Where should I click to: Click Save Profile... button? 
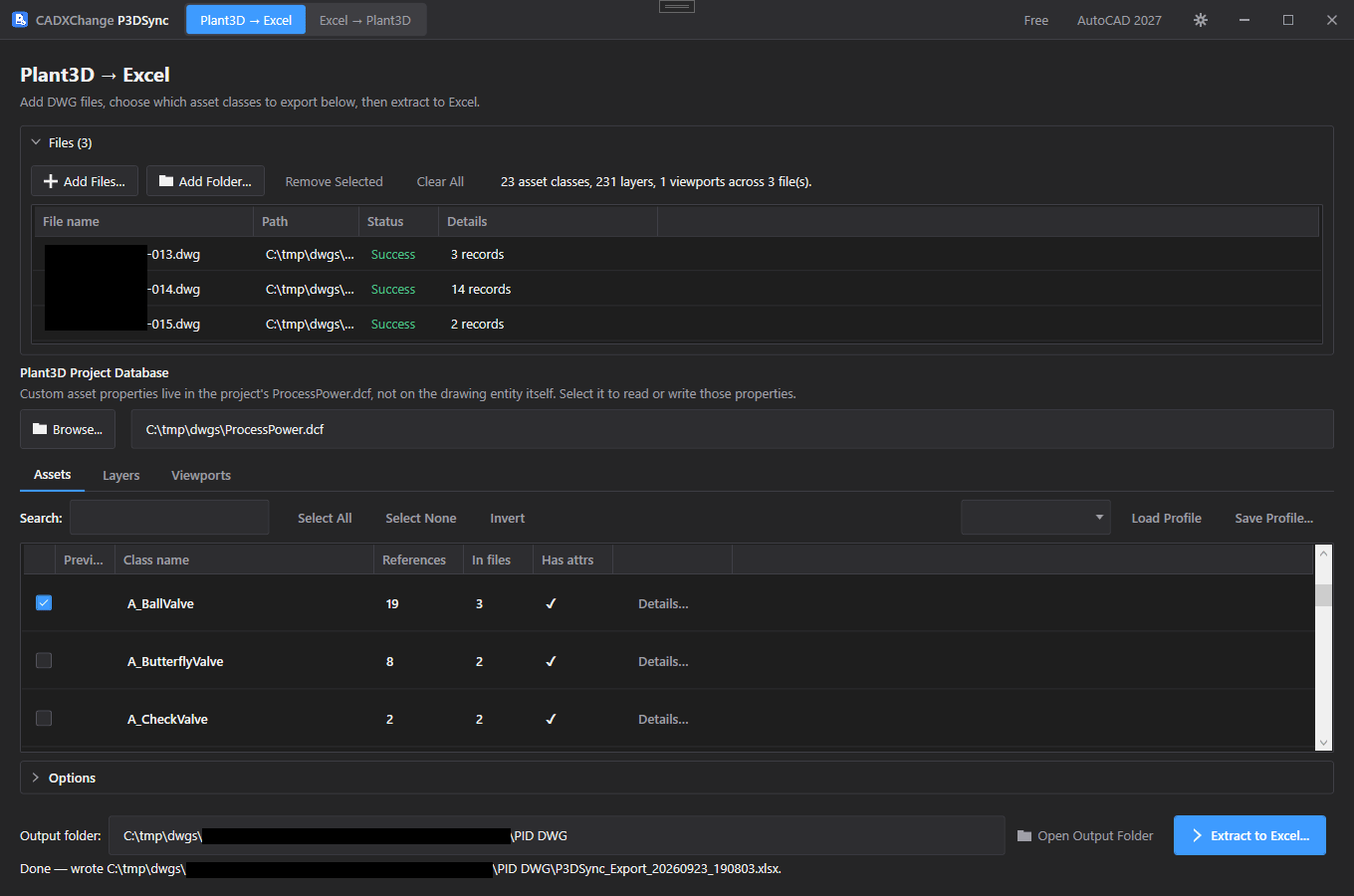click(1273, 518)
